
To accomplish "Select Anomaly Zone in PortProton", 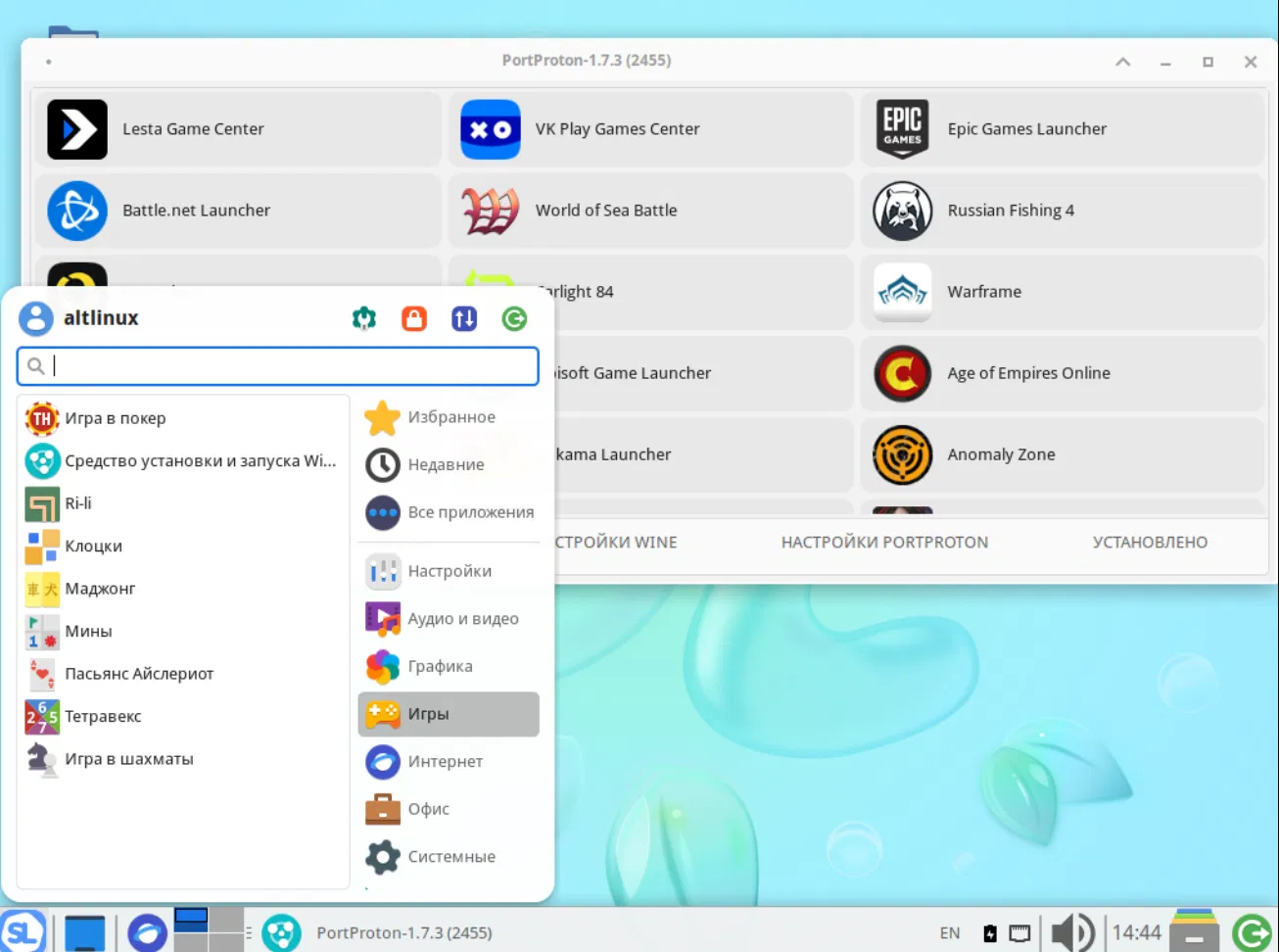I will click(1064, 454).
